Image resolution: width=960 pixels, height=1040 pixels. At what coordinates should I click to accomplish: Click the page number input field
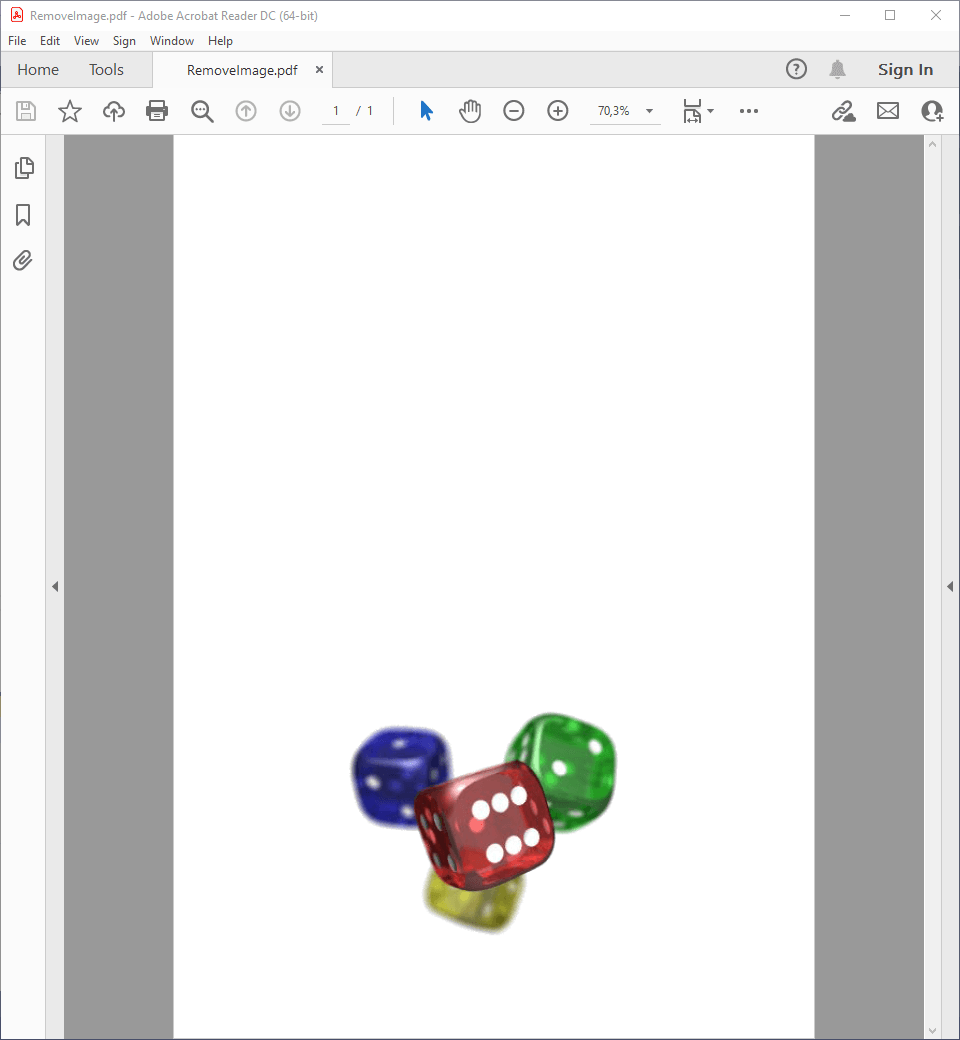pyautogui.click(x=337, y=111)
